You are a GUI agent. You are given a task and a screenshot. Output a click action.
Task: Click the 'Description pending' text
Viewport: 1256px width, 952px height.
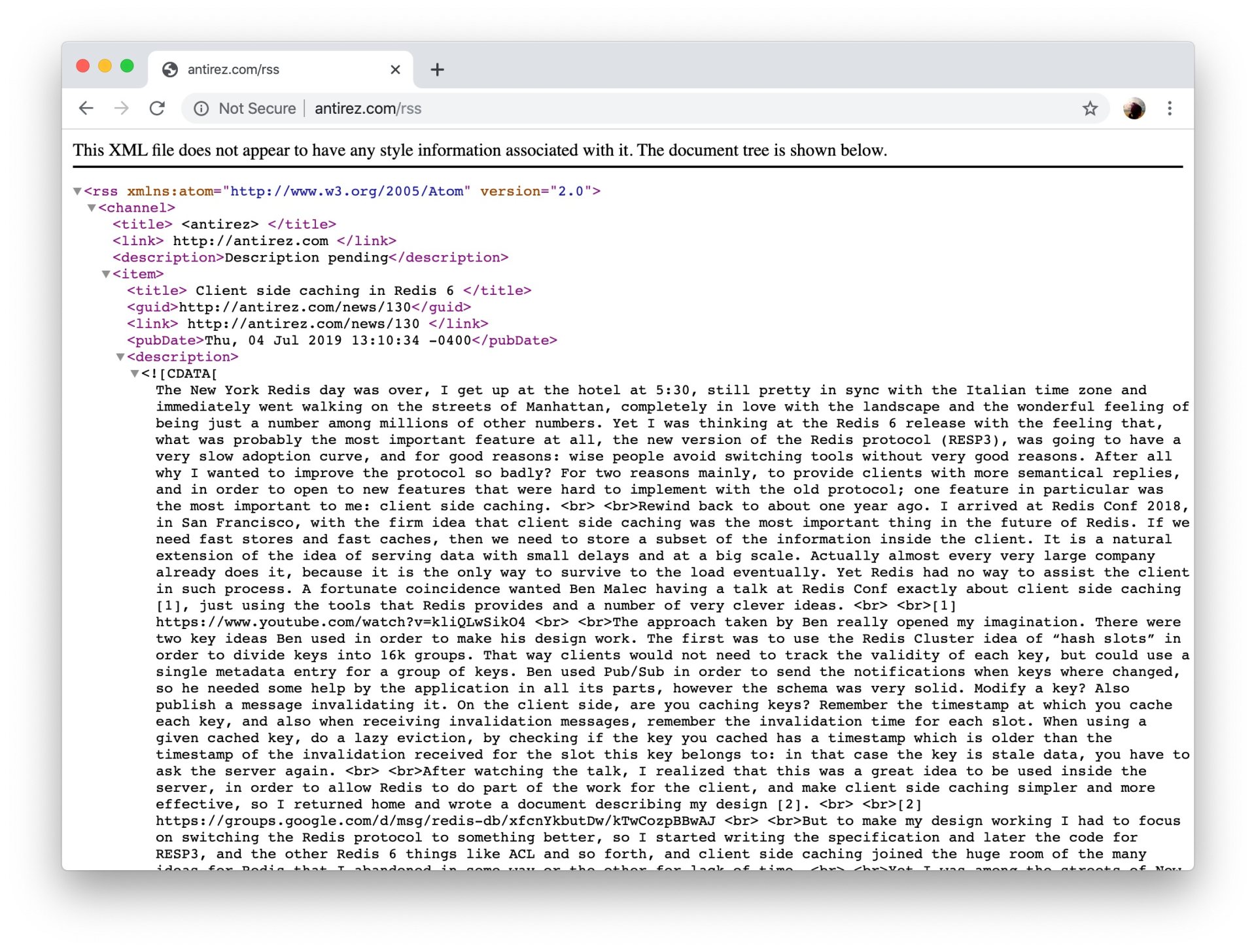click(x=306, y=258)
